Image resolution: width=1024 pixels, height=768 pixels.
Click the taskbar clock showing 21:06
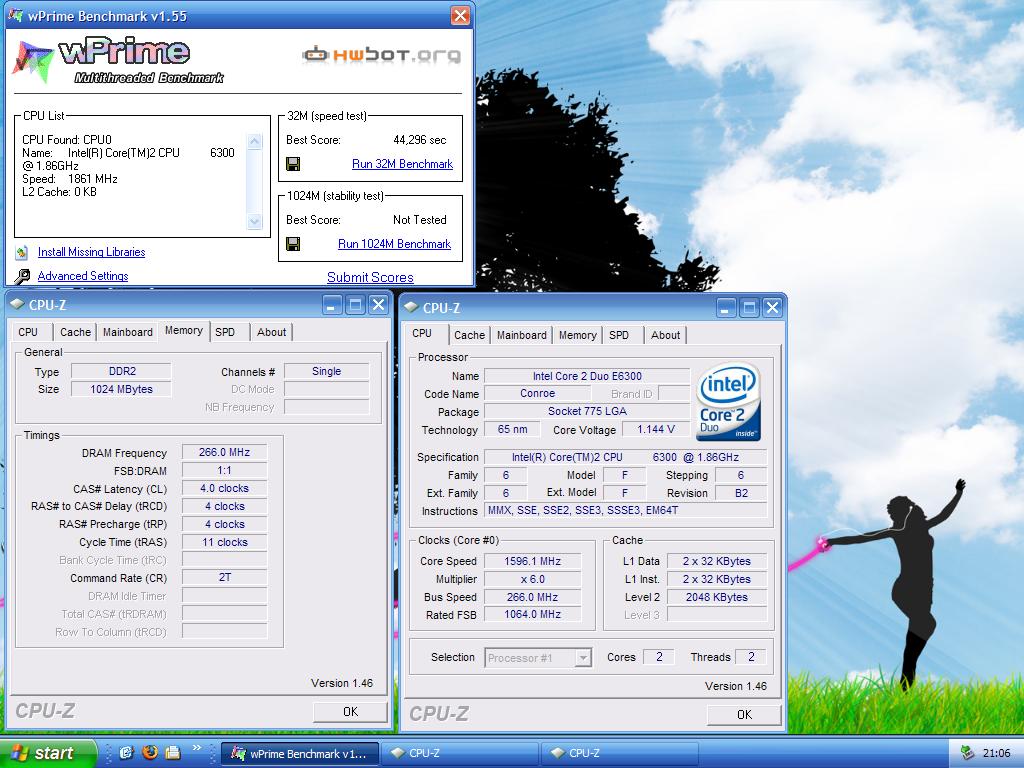[x=997, y=754]
